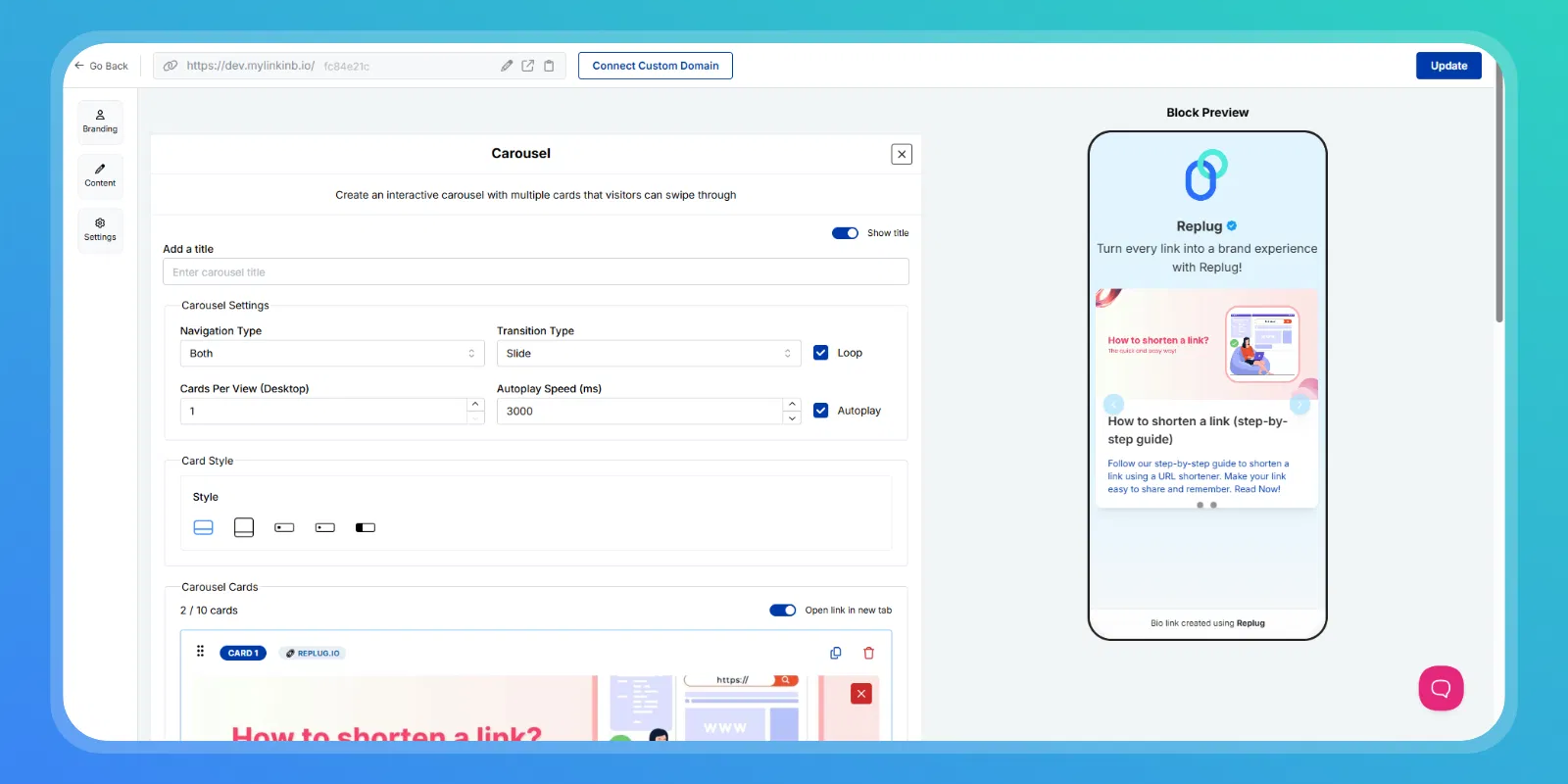Uncheck the Loop checkbox
The width and height of the screenshot is (1568, 784).
click(821, 353)
